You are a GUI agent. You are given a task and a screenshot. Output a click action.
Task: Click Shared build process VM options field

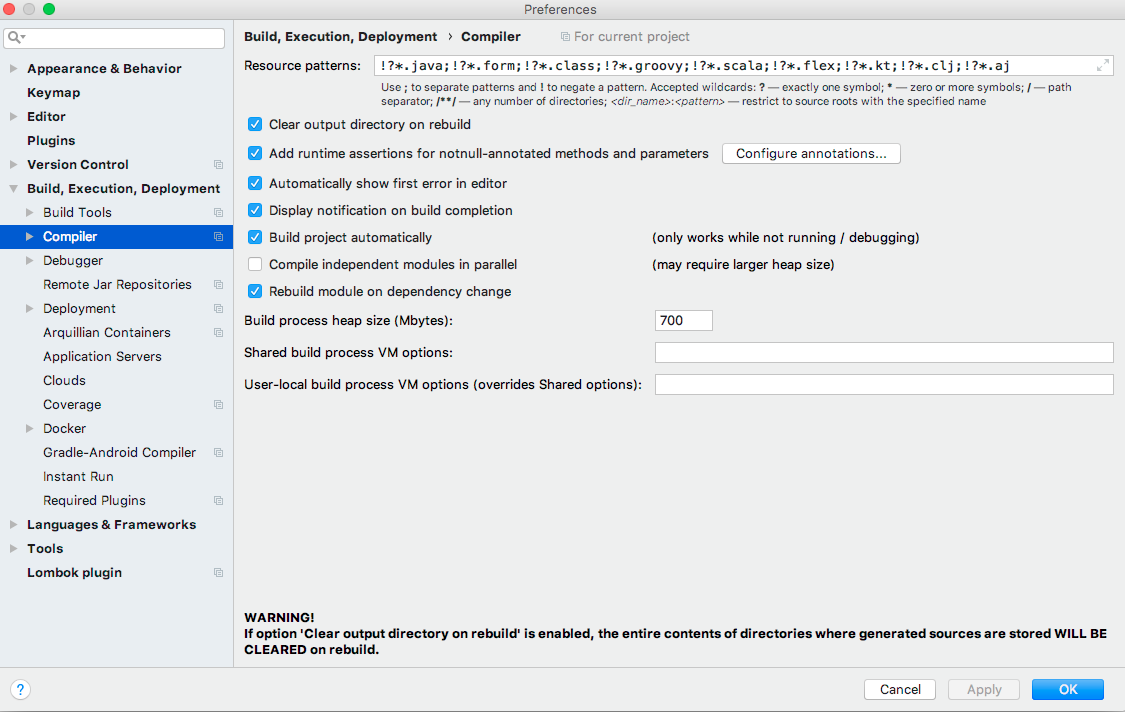[x=884, y=352]
